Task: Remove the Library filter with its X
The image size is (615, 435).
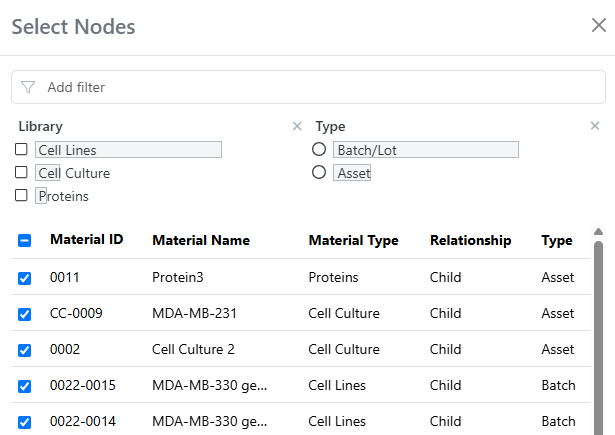Action: 297,126
